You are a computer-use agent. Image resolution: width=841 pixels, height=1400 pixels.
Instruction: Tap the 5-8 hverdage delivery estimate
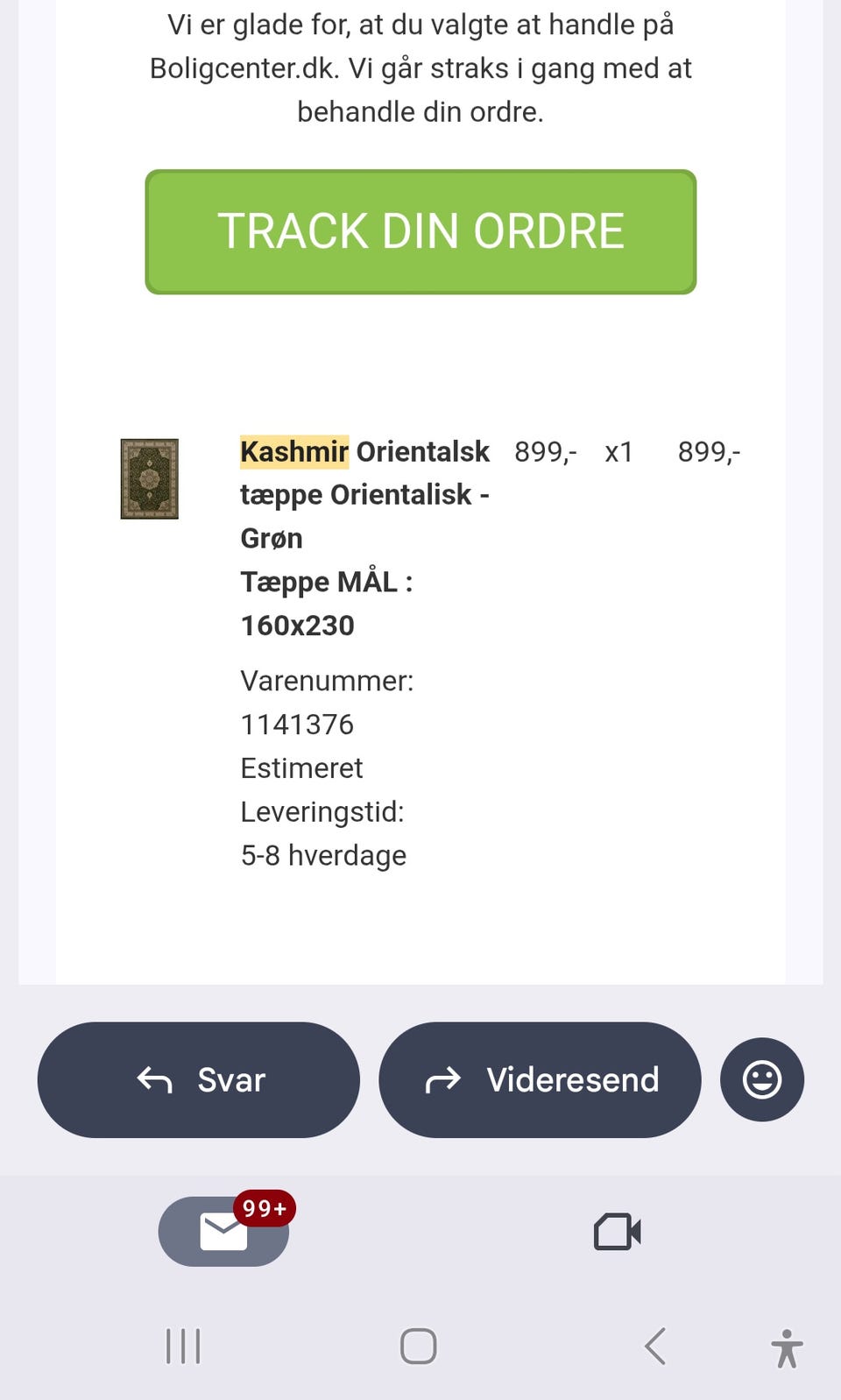tap(322, 855)
